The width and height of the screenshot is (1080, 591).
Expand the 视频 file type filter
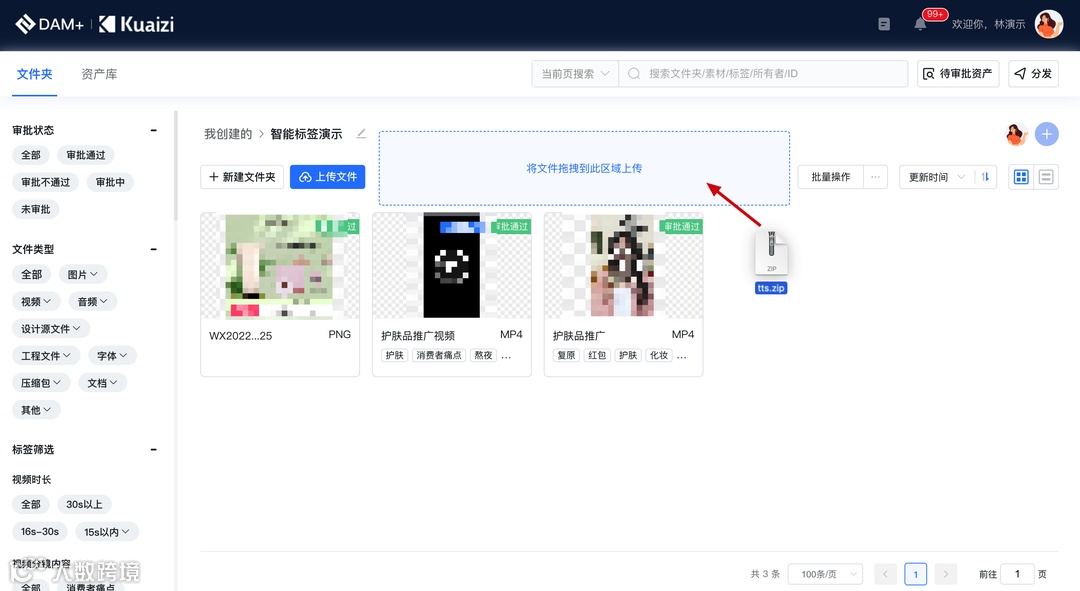coord(37,301)
